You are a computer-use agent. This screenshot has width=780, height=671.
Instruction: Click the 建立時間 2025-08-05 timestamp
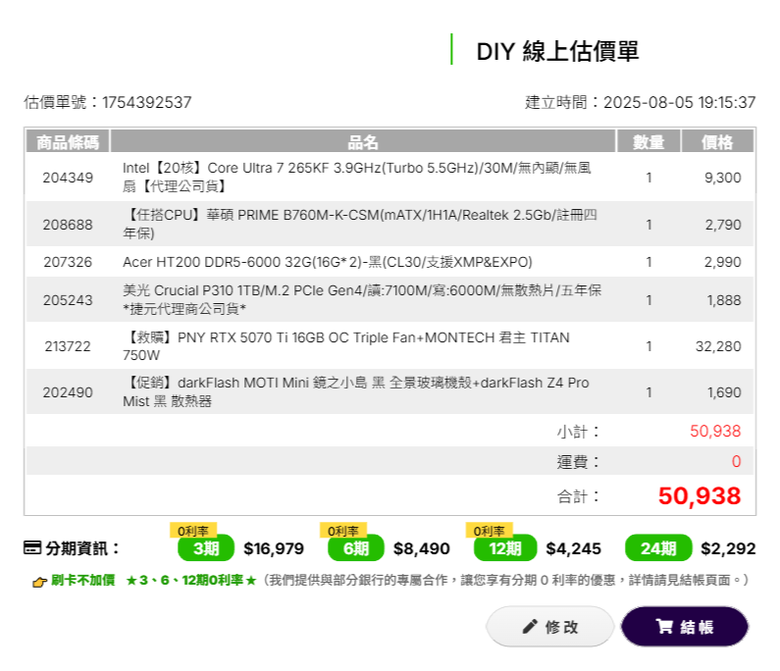click(x=640, y=102)
